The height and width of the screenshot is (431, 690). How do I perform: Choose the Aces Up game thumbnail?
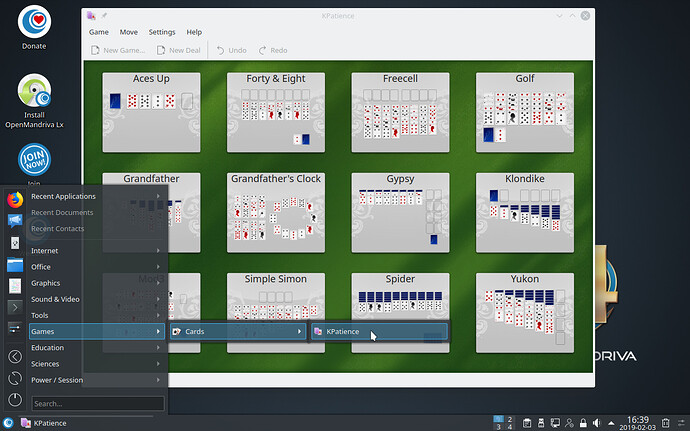[x=151, y=113]
